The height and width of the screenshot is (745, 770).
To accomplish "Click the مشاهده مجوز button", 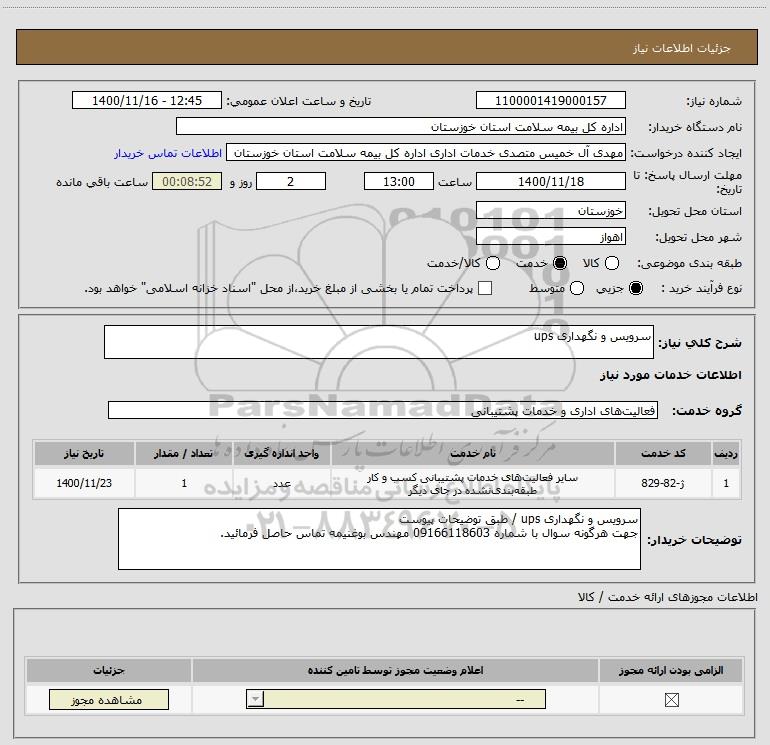I will pos(109,700).
